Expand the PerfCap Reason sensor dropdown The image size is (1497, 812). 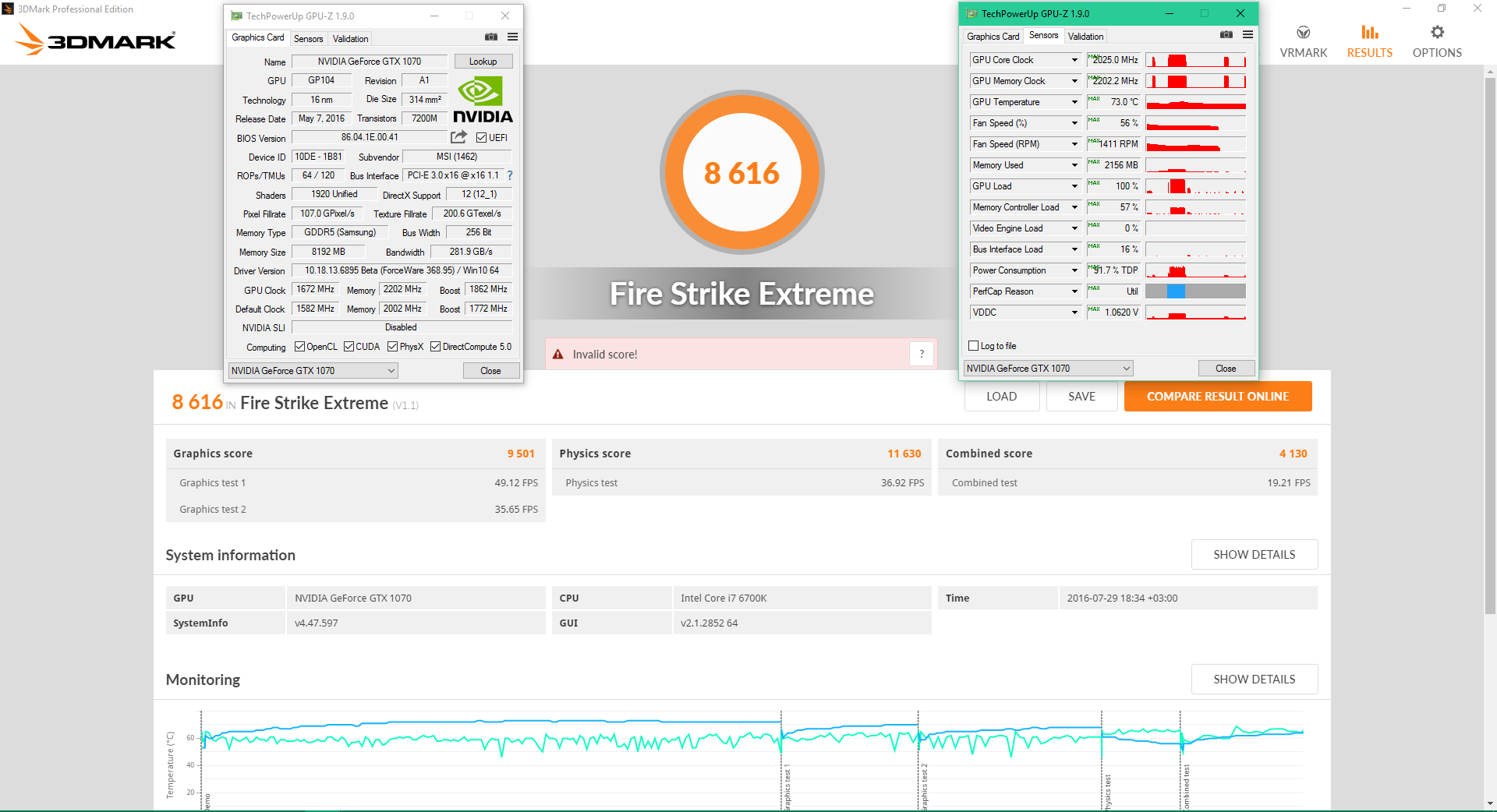point(1074,291)
